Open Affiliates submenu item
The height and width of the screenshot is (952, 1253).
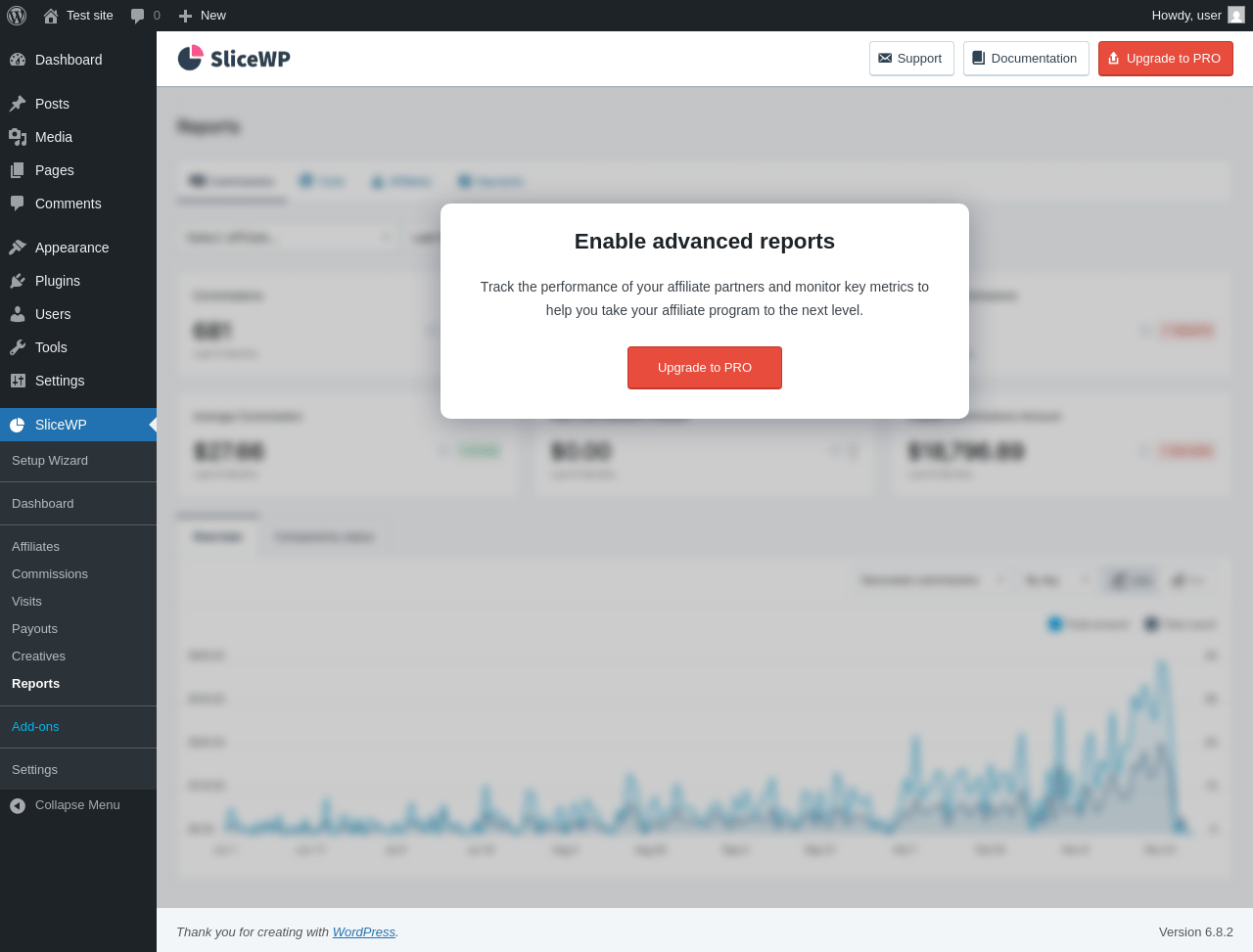[78, 547]
